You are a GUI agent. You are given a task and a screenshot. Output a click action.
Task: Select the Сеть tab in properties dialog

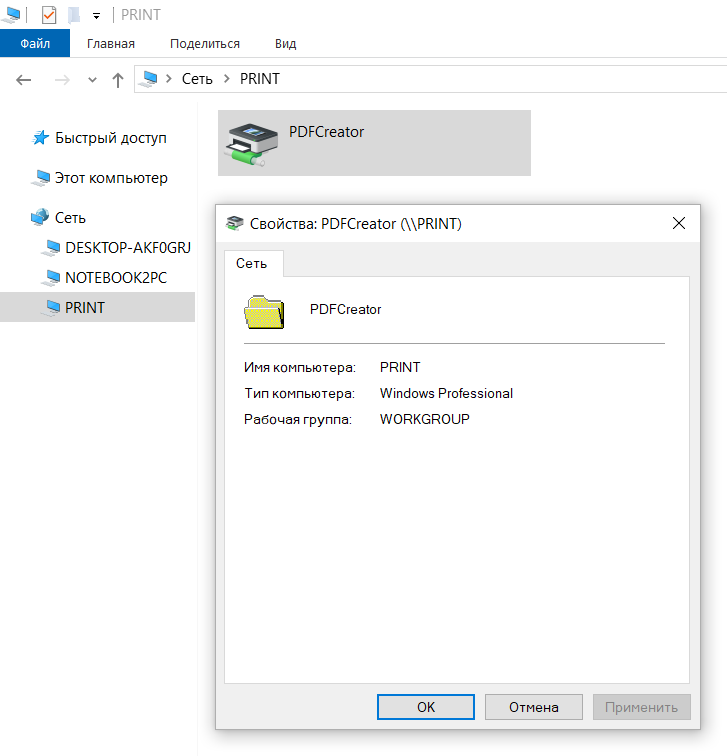pyautogui.click(x=252, y=263)
